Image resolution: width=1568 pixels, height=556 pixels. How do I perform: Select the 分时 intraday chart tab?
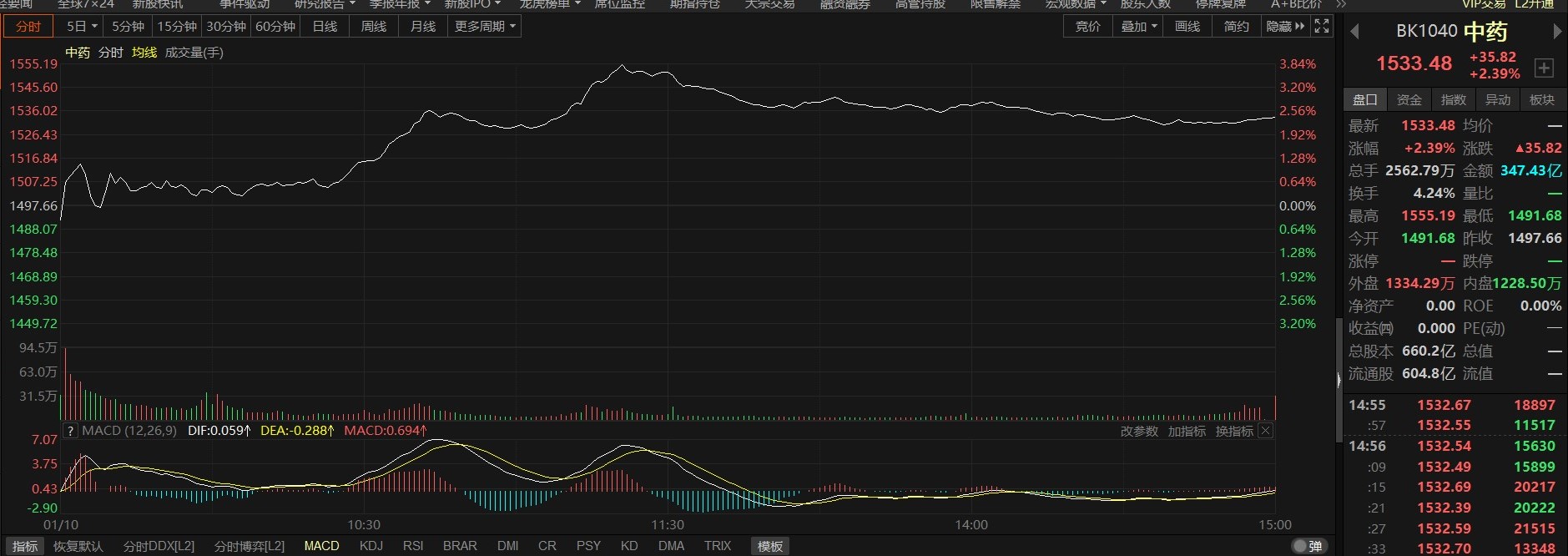coord(28,26)
